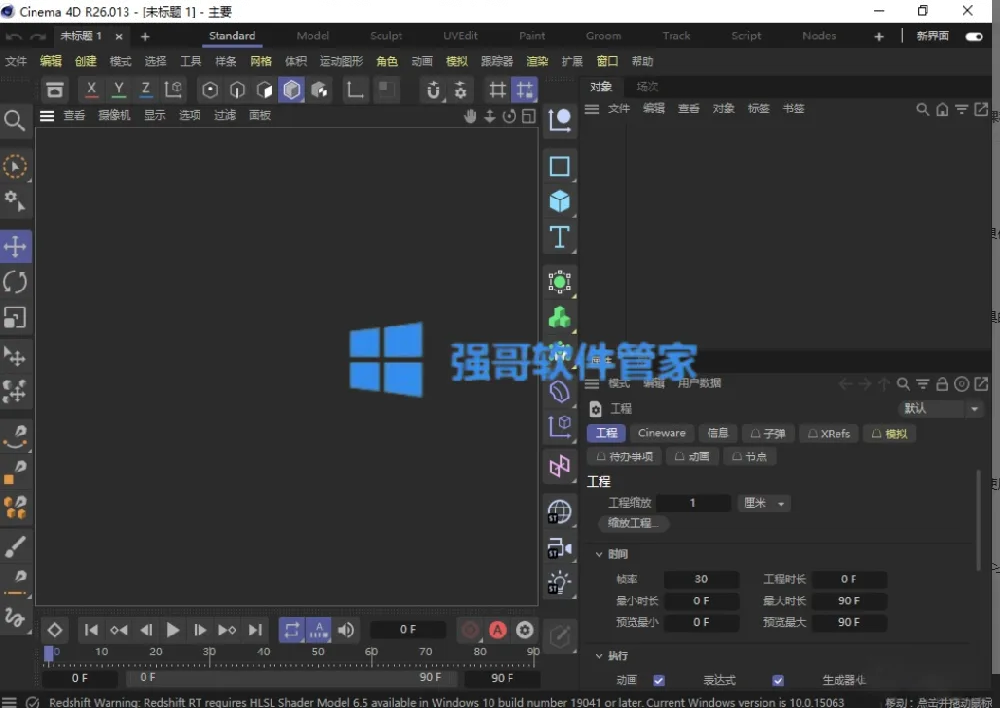
Task: Select the Scale tool
Action: [15, 317]
